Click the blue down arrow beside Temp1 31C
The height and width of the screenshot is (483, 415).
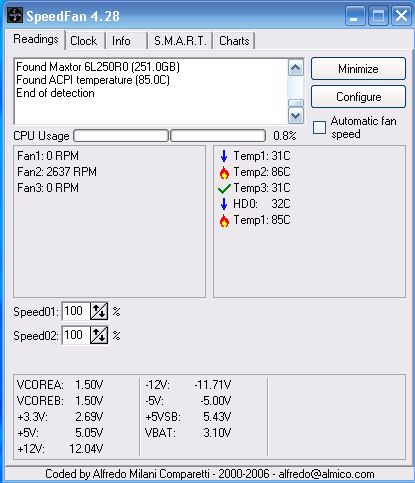point(224,156)
